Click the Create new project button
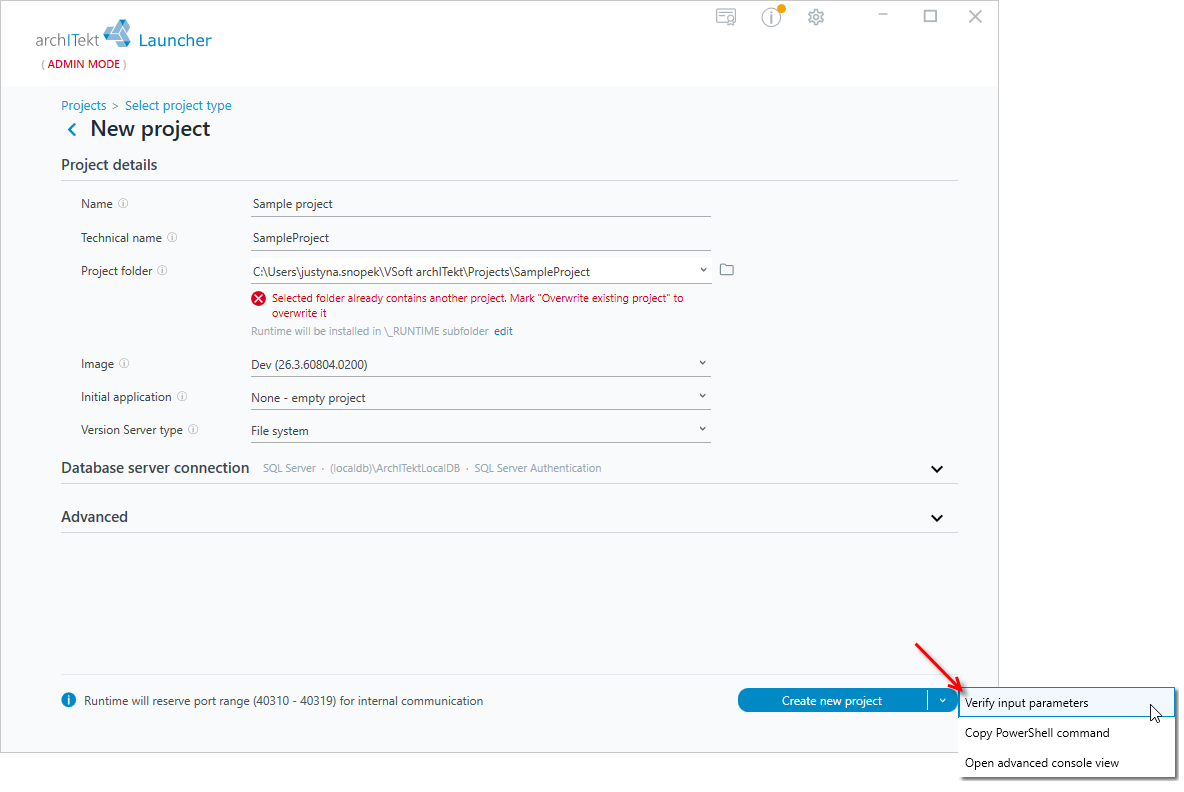Viewport: 1184px width, 792px height. click(831, 701)
